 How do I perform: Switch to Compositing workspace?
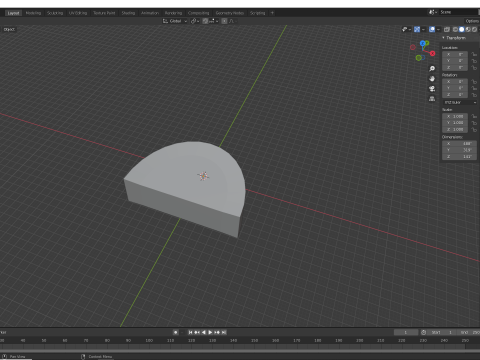click(199, 13)
